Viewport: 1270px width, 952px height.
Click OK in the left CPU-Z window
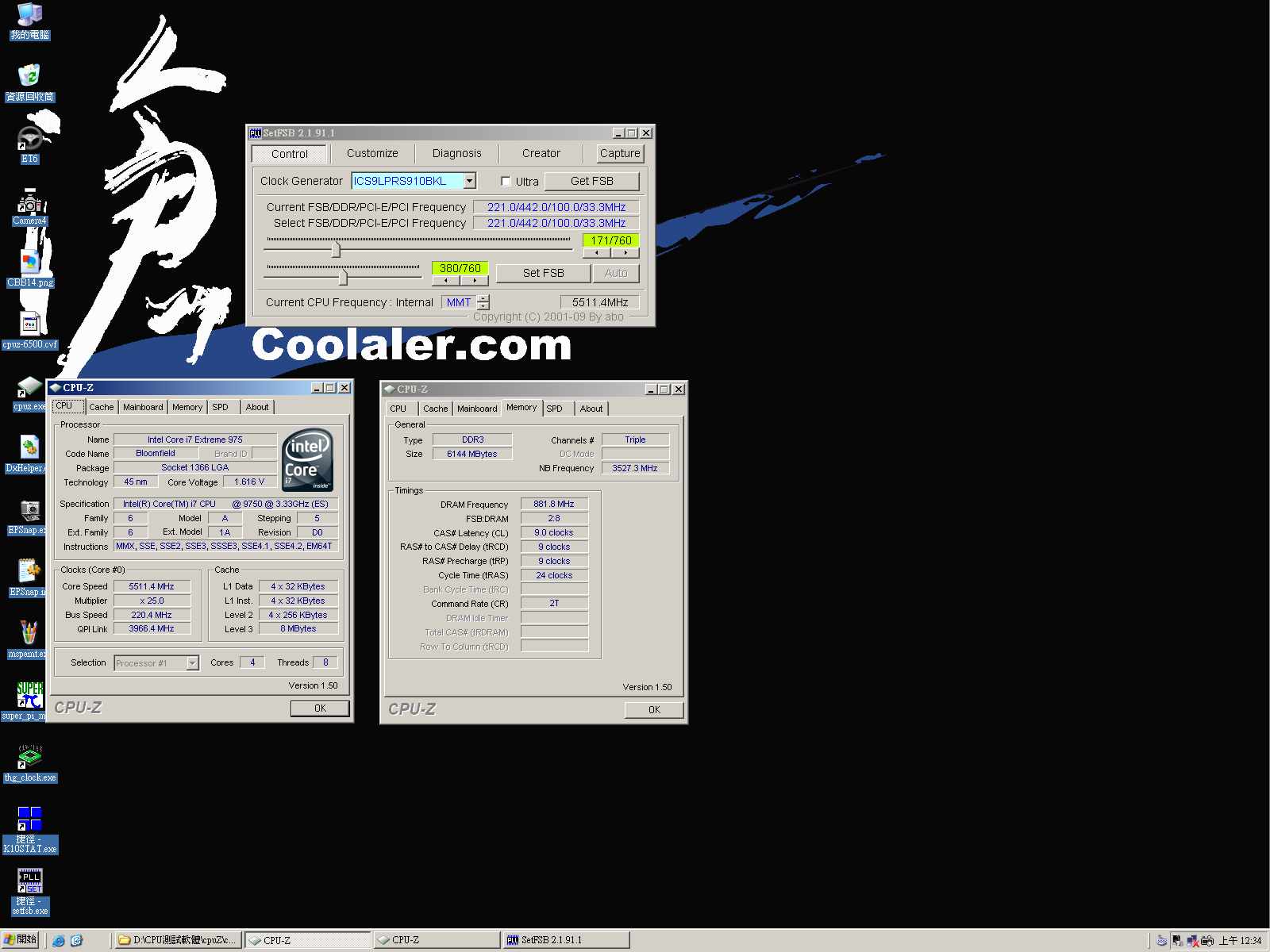click(320, 708)
